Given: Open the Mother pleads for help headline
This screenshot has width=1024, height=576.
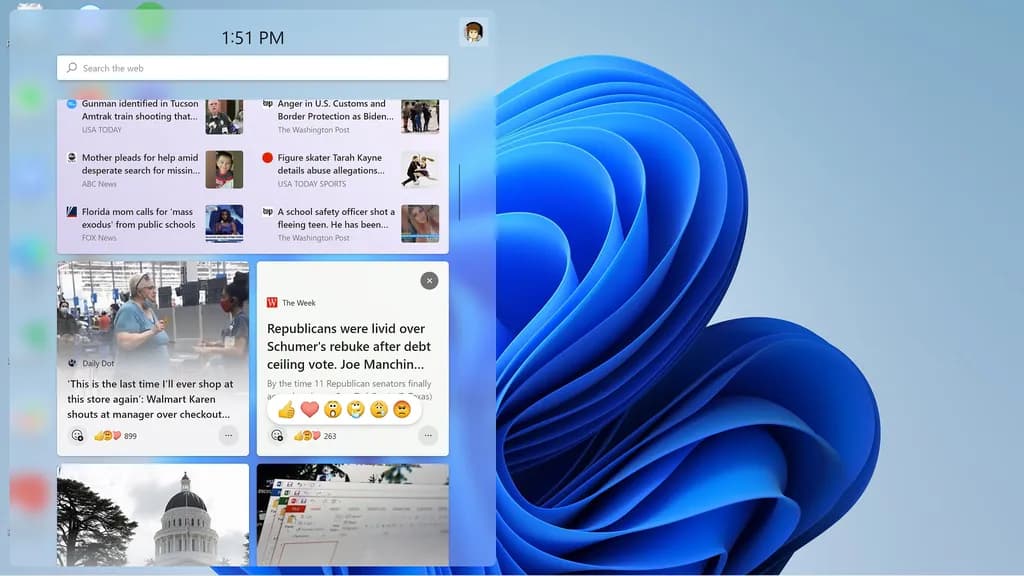Looking at the screenshot, I should pos(140,164).
